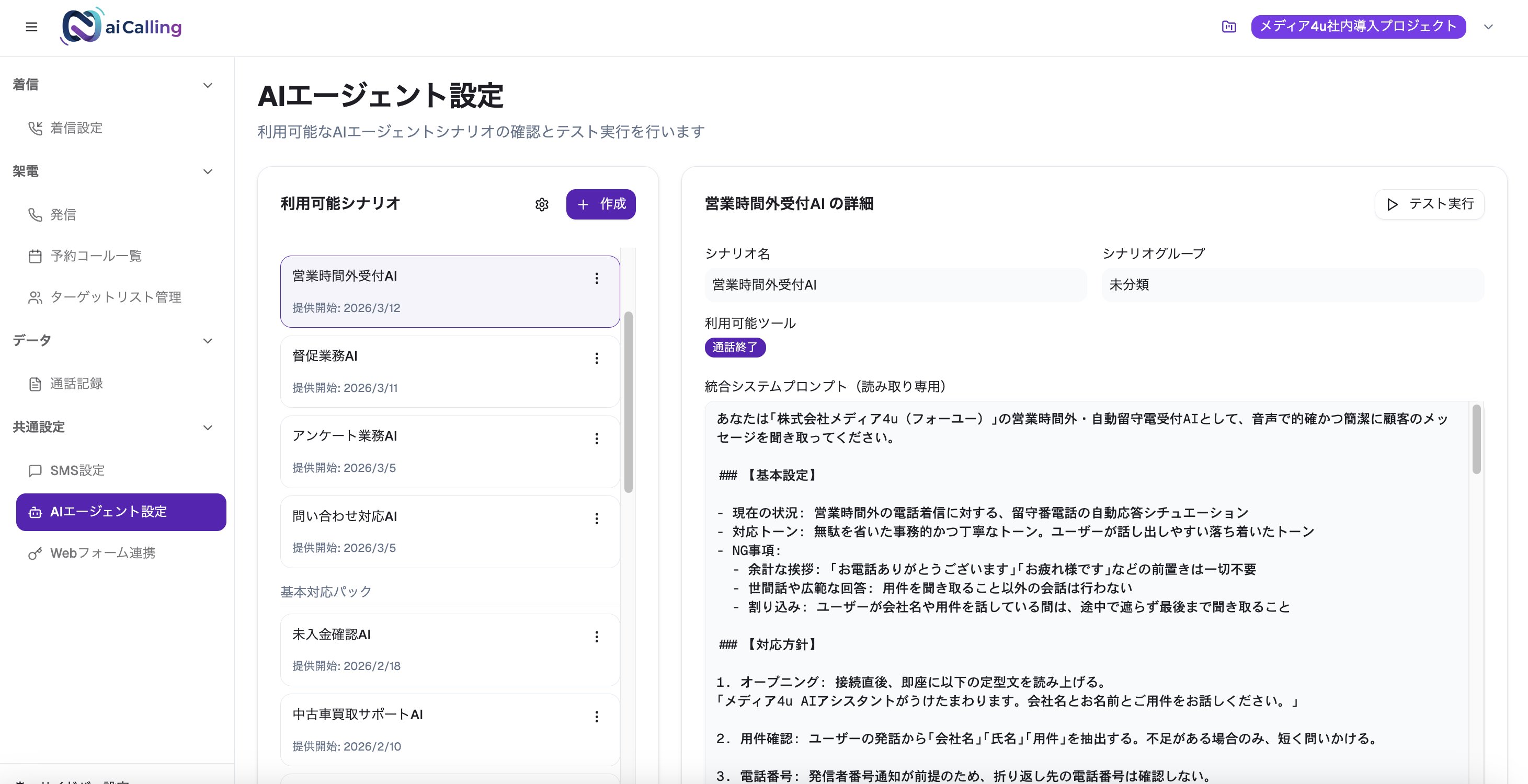The width and height of the screenshot is (1528, 784).
Task: Run テスト実行 for the scenario
Action: (x=1430, y=204)
